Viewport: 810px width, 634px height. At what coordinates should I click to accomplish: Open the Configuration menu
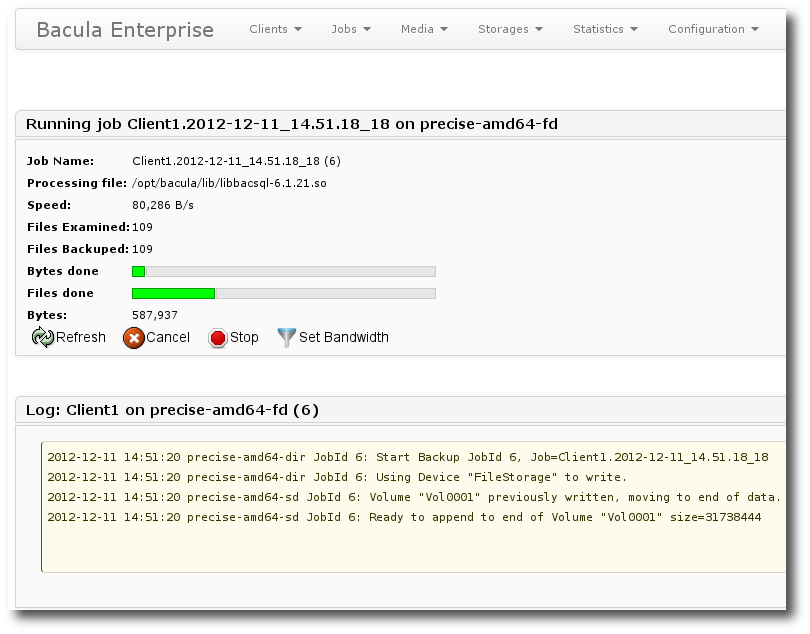click(x=713, y=29)
